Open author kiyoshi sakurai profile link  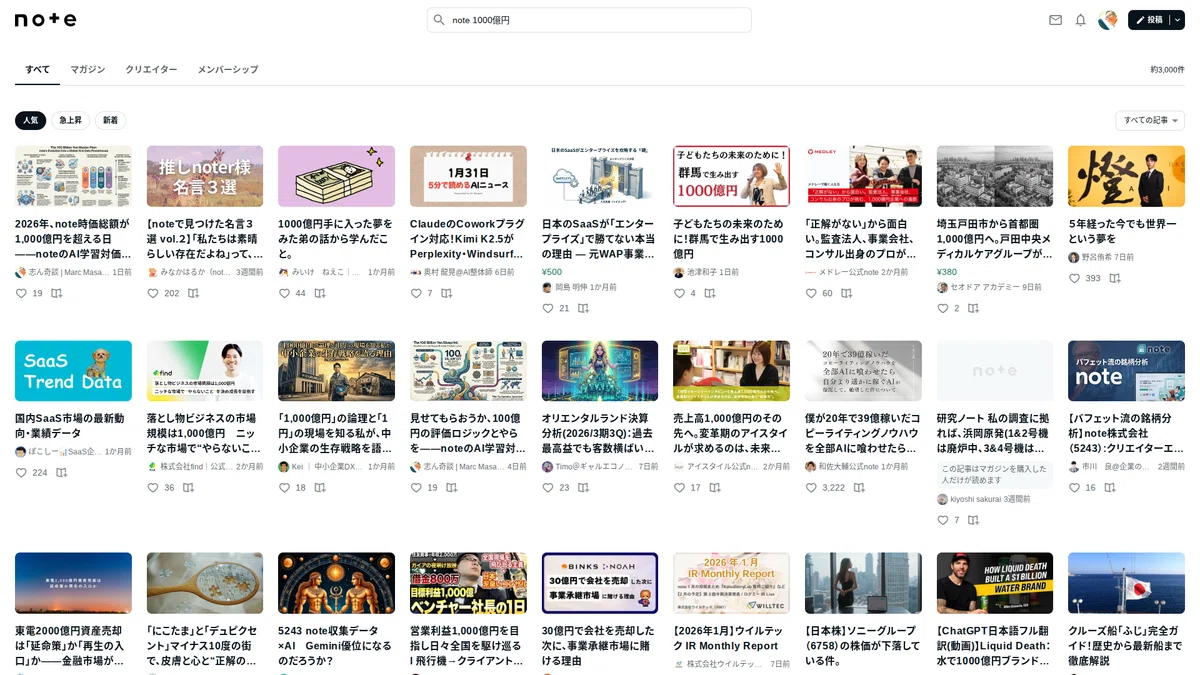(x=971, y=499)
